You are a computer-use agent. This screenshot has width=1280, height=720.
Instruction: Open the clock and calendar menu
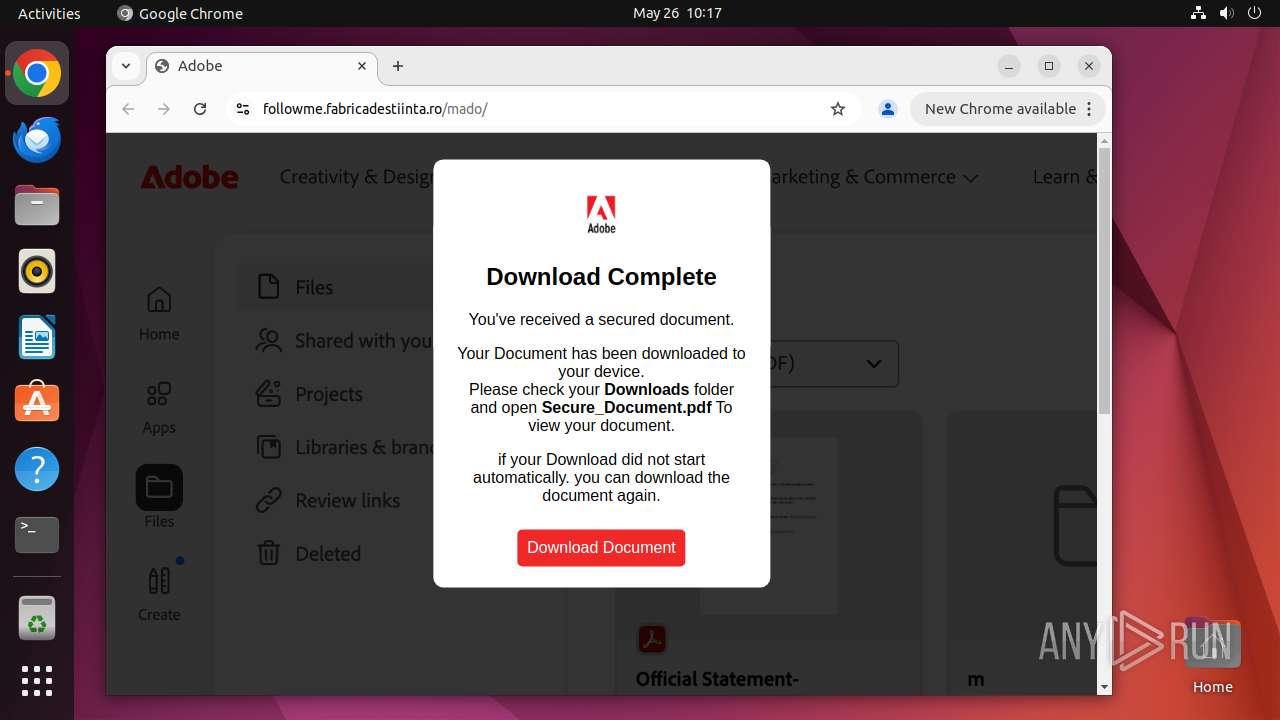tap(677, 13)
